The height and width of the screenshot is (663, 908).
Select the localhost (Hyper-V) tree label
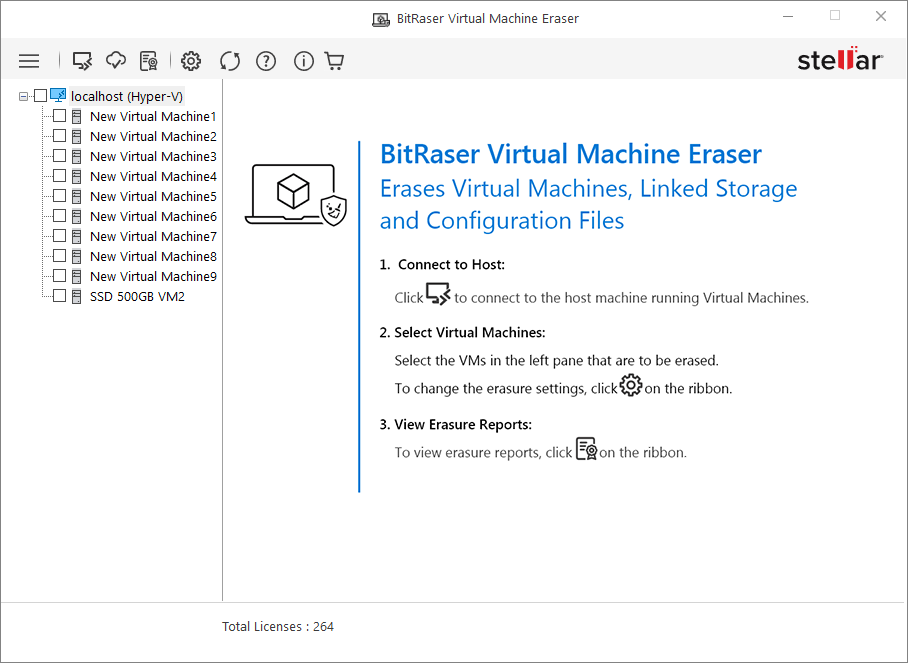[127, 96]
